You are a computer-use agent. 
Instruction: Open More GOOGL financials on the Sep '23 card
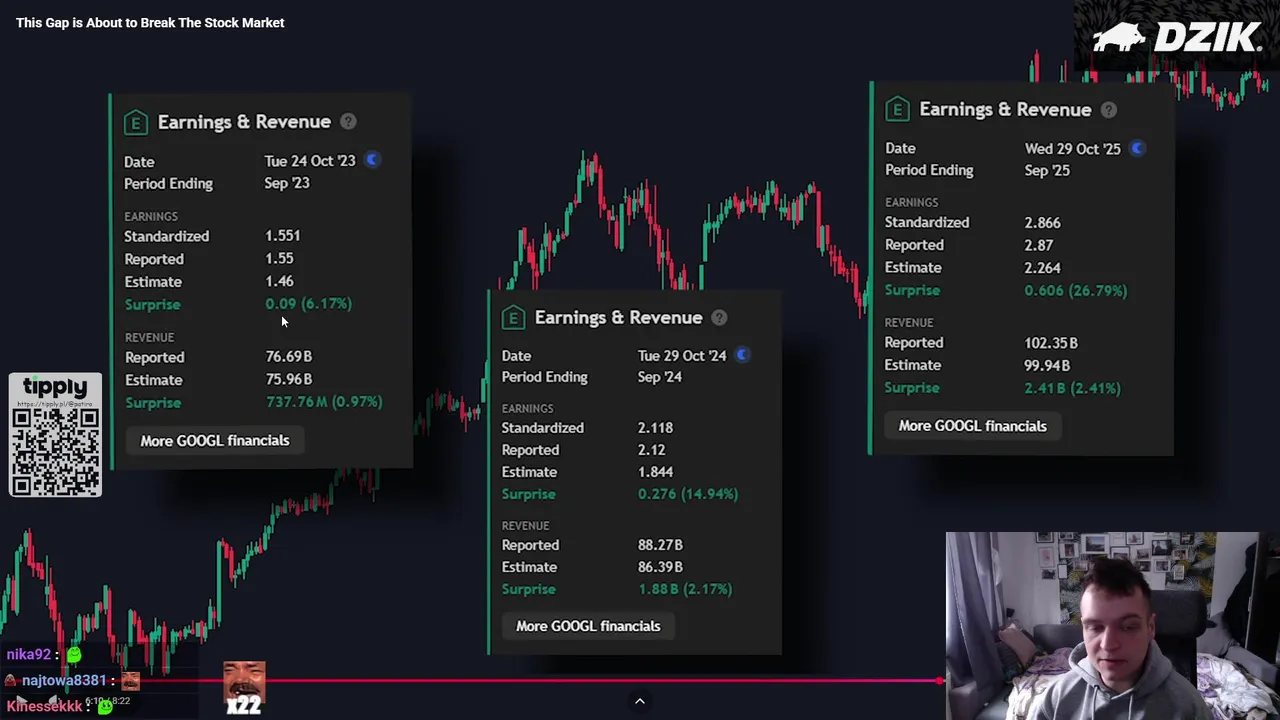[215, 441]
